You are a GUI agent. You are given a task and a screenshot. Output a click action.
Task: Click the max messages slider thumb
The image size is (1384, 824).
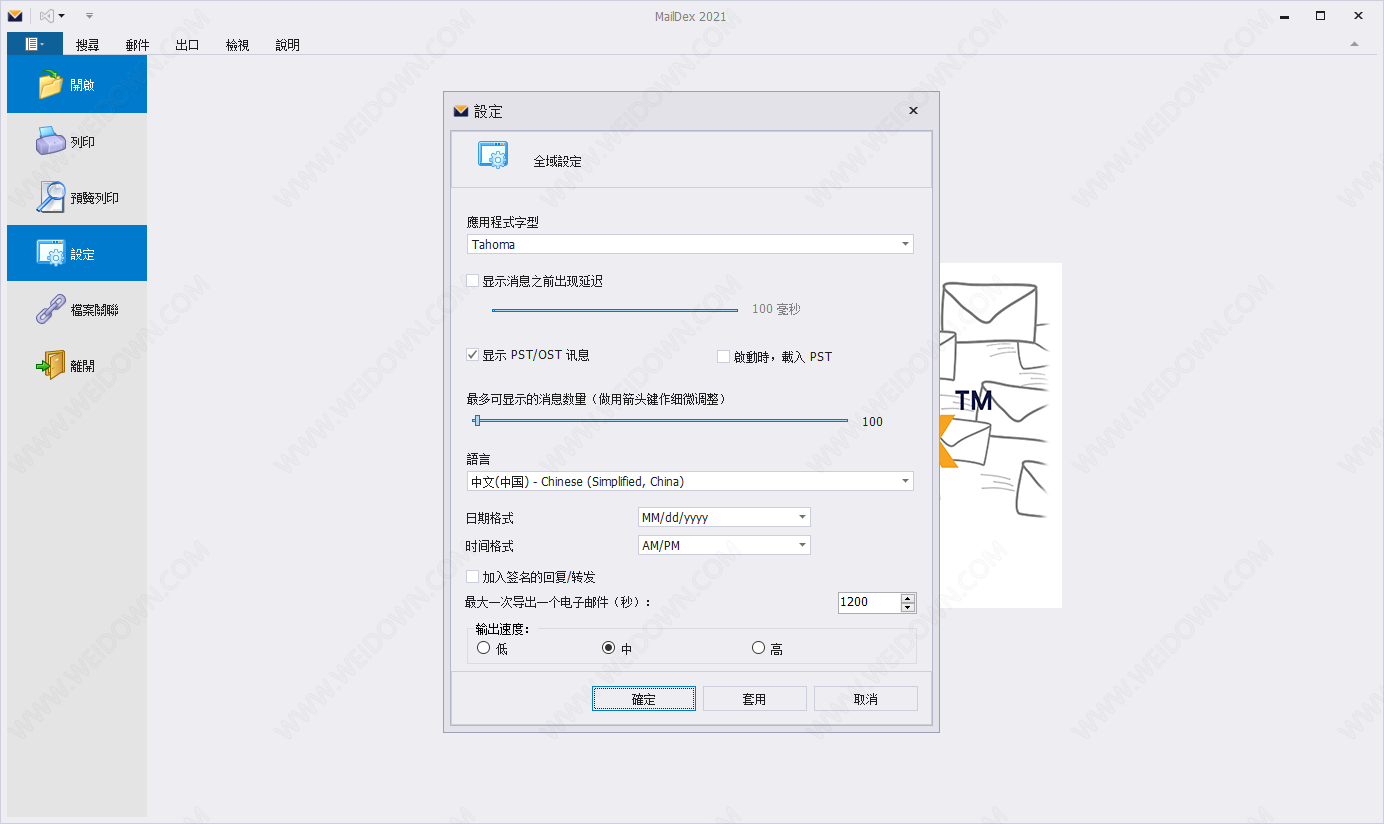coord(477,421)
